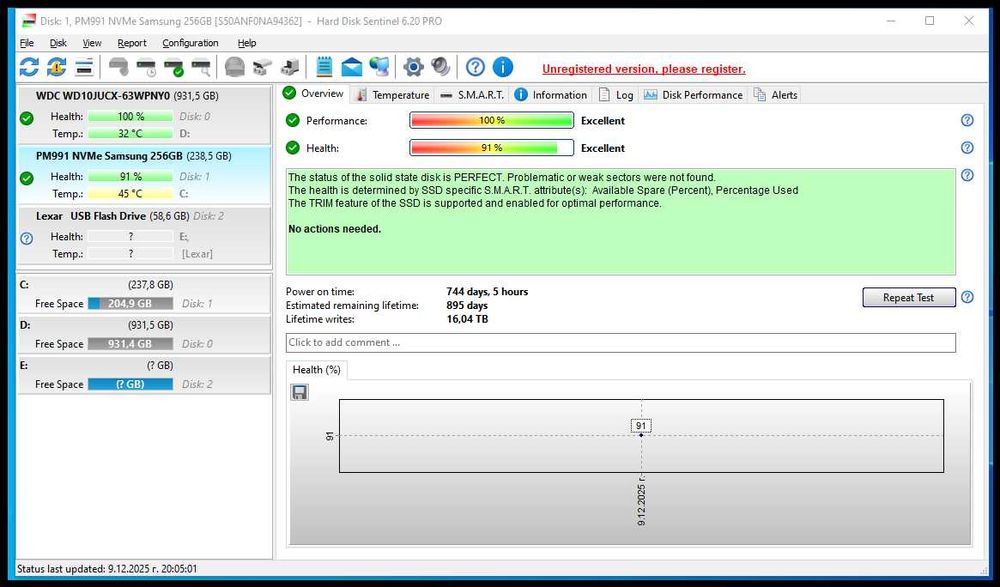Click WDC disk temperature 32 °C bar
Screen dimensions: 1000x587
[130, 133]
